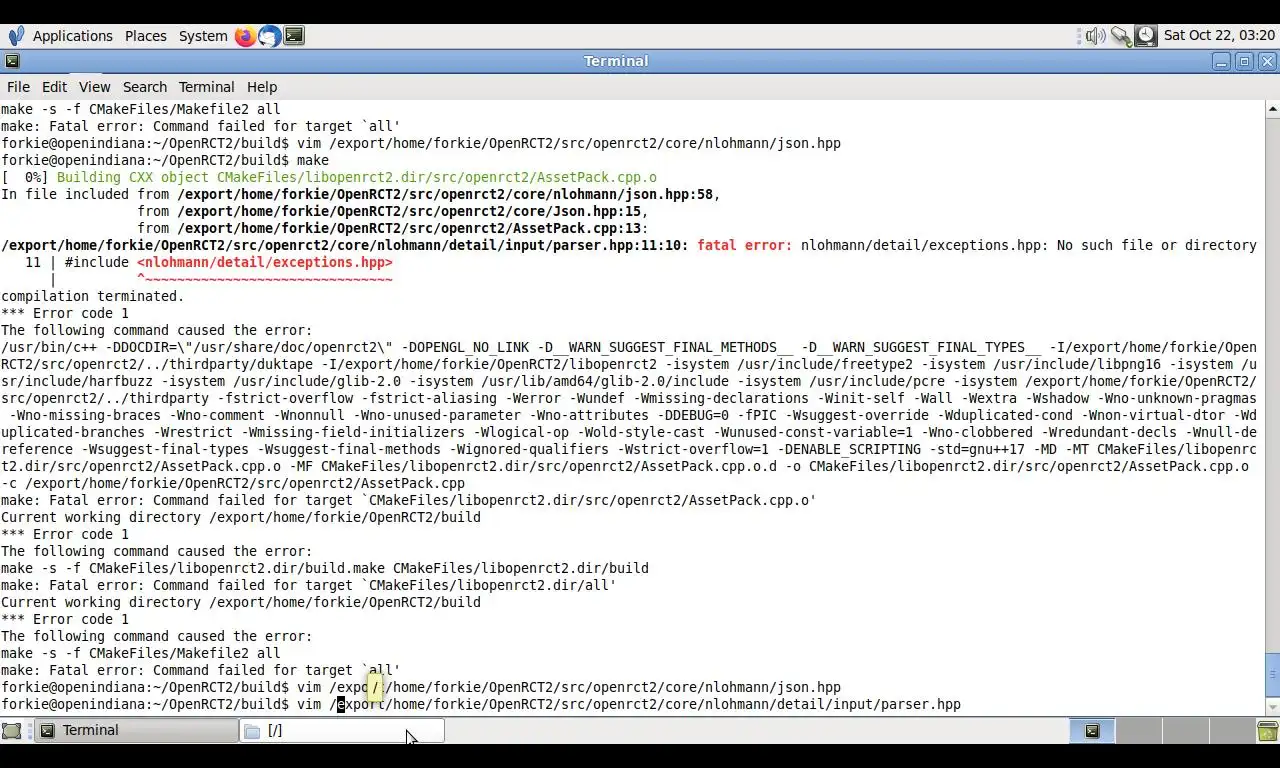Open the Trash icon in bottom panel

coord(1267,731)
